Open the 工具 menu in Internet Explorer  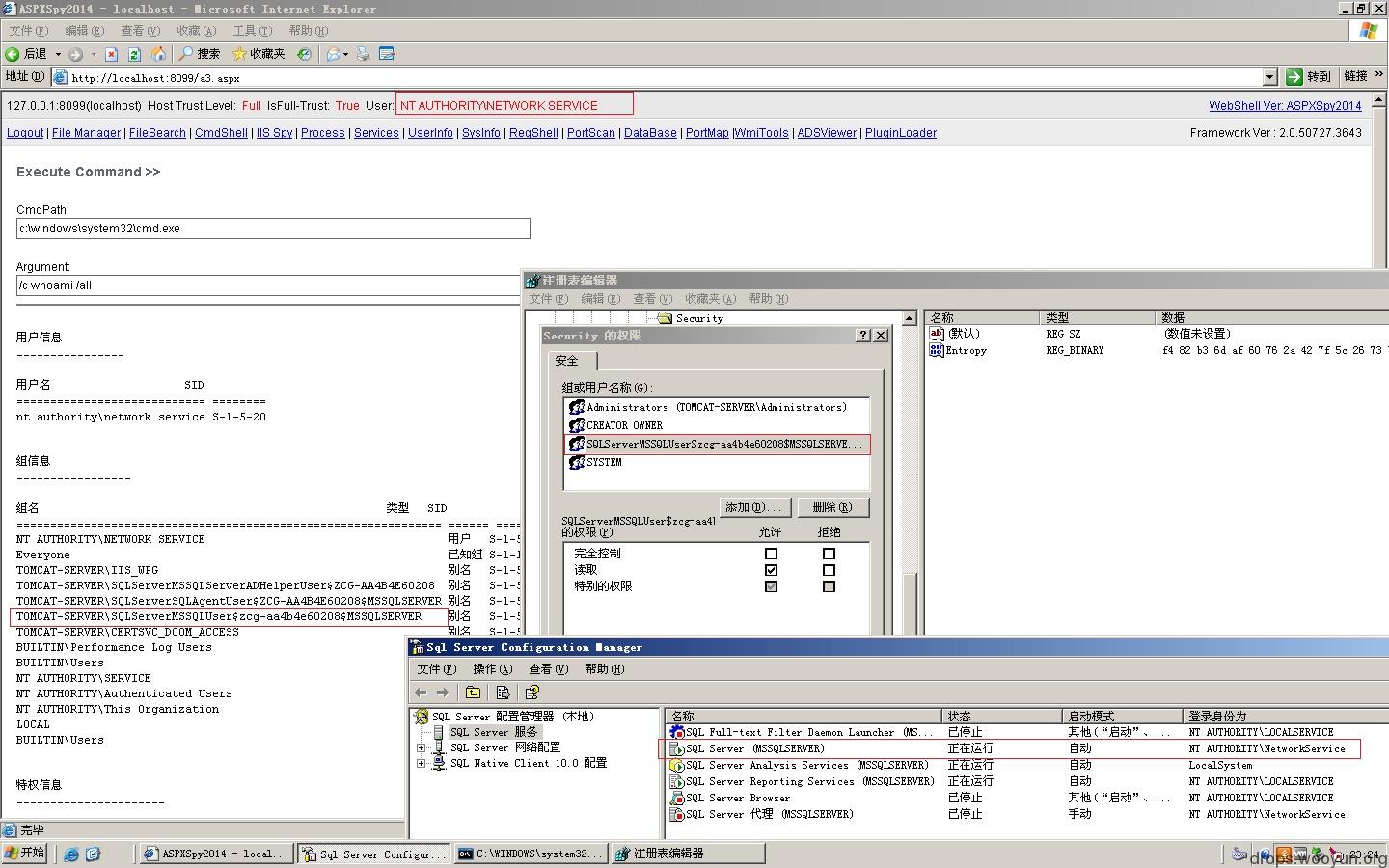252,31
